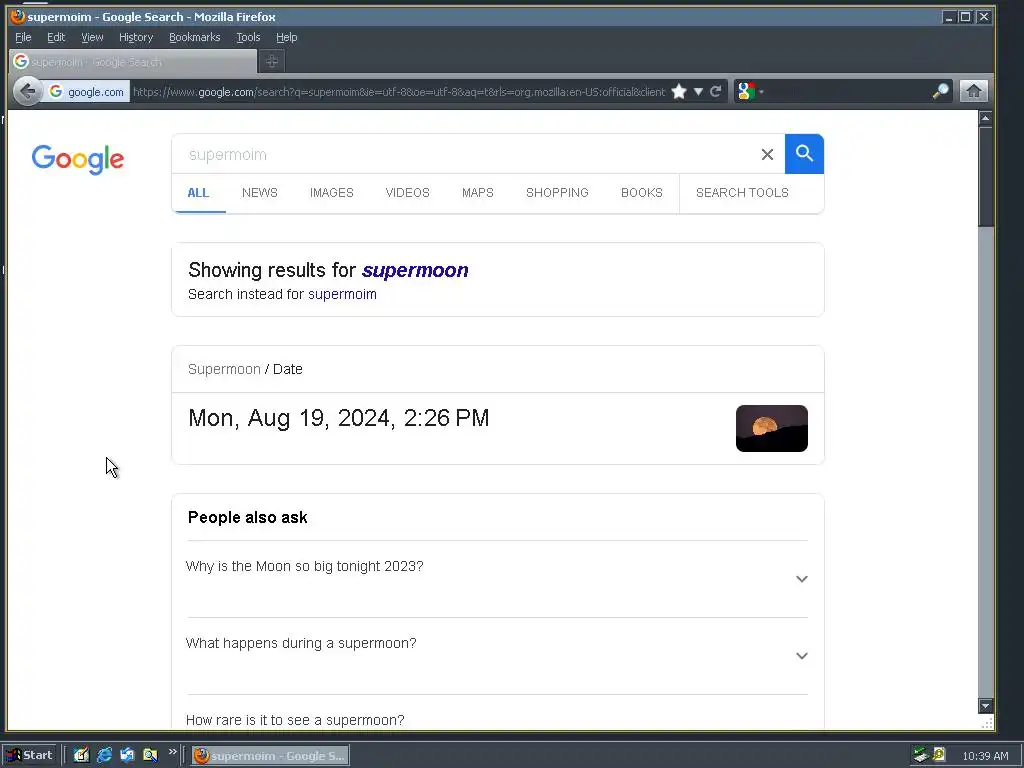Select the supermoim Google Search browser tab
This screenshot has height=768, width=1024.
(x=133, y=62)
